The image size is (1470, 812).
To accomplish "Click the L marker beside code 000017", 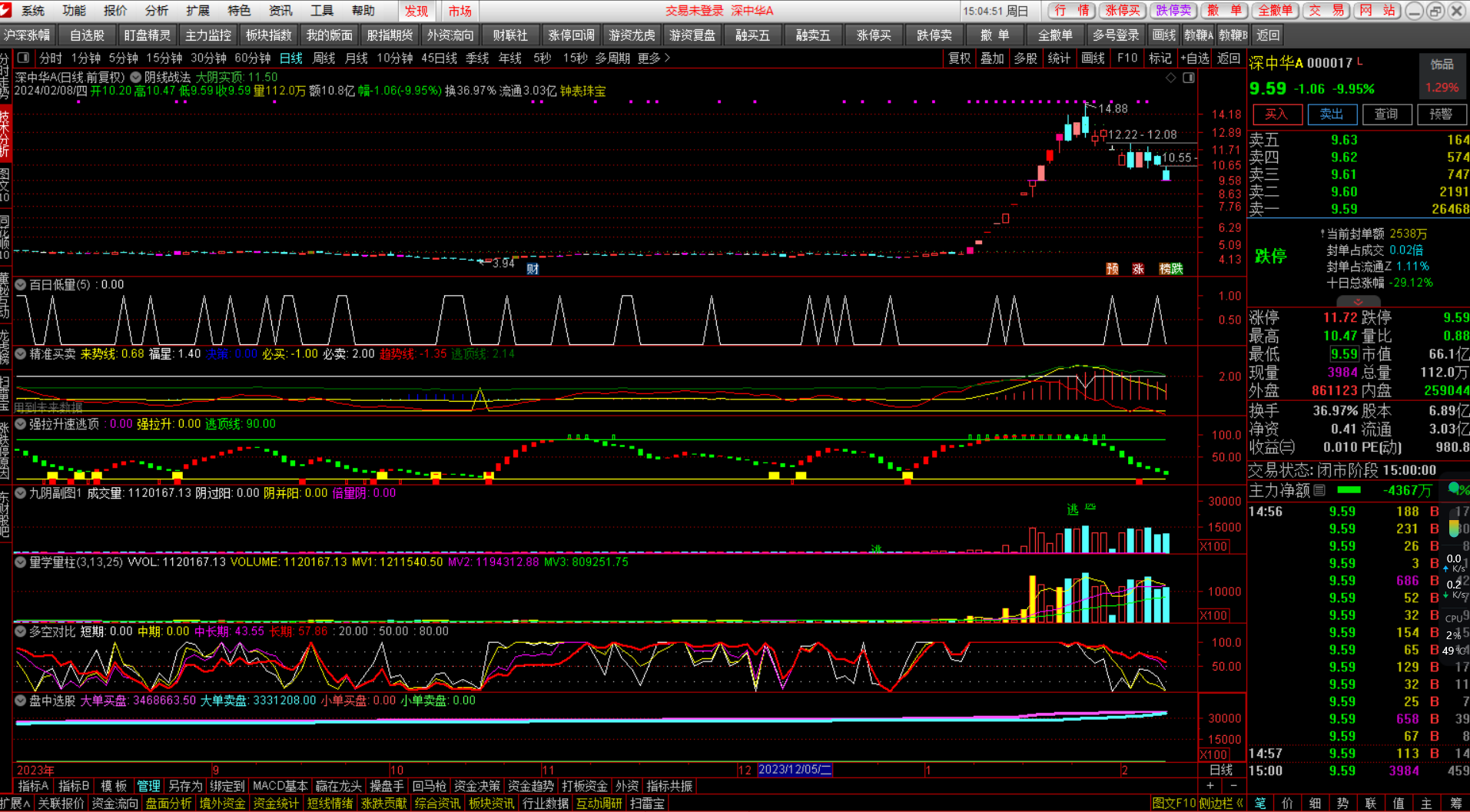I will [x=1360, y=61].
